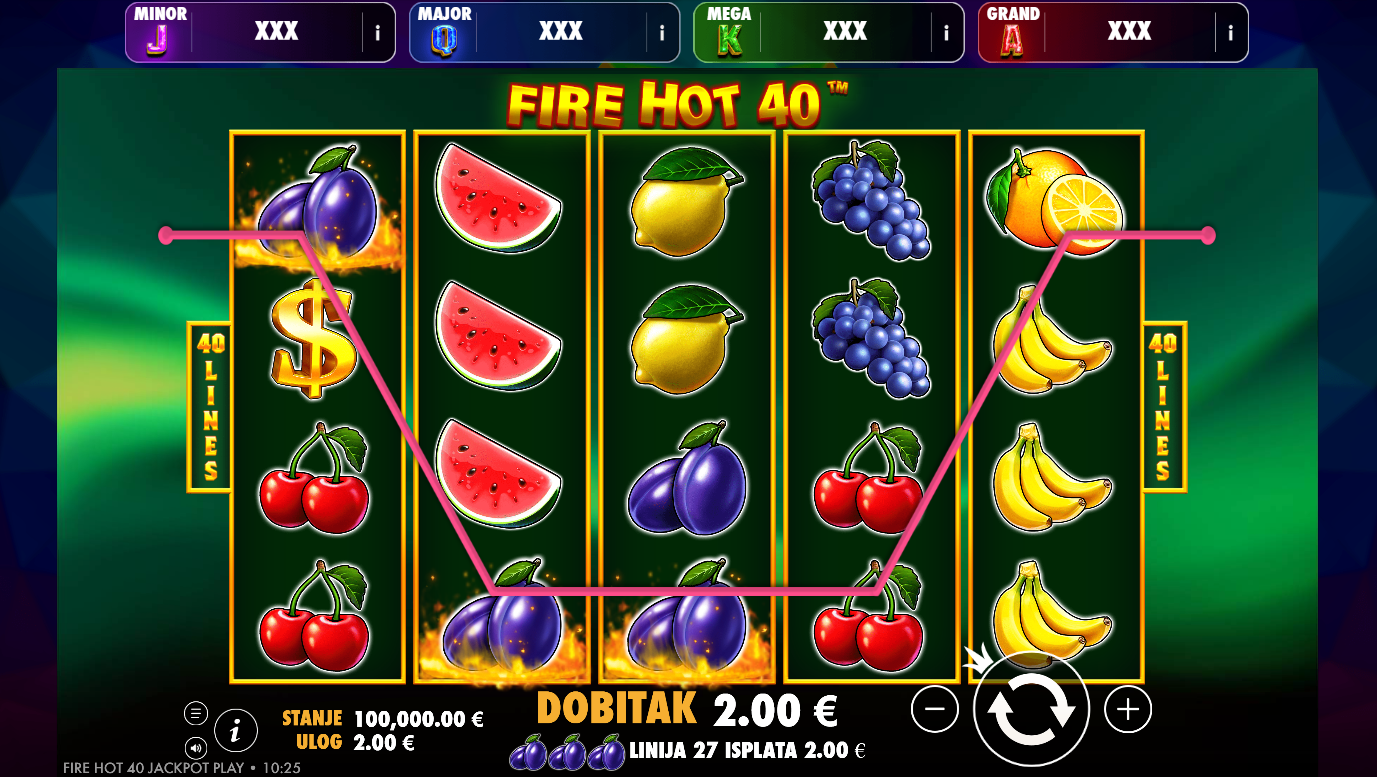Image resolution: width=1377 pixels, height=777 pixels.
Task: Spin the reels with the circular arrows button
Action: (1031, 709)
